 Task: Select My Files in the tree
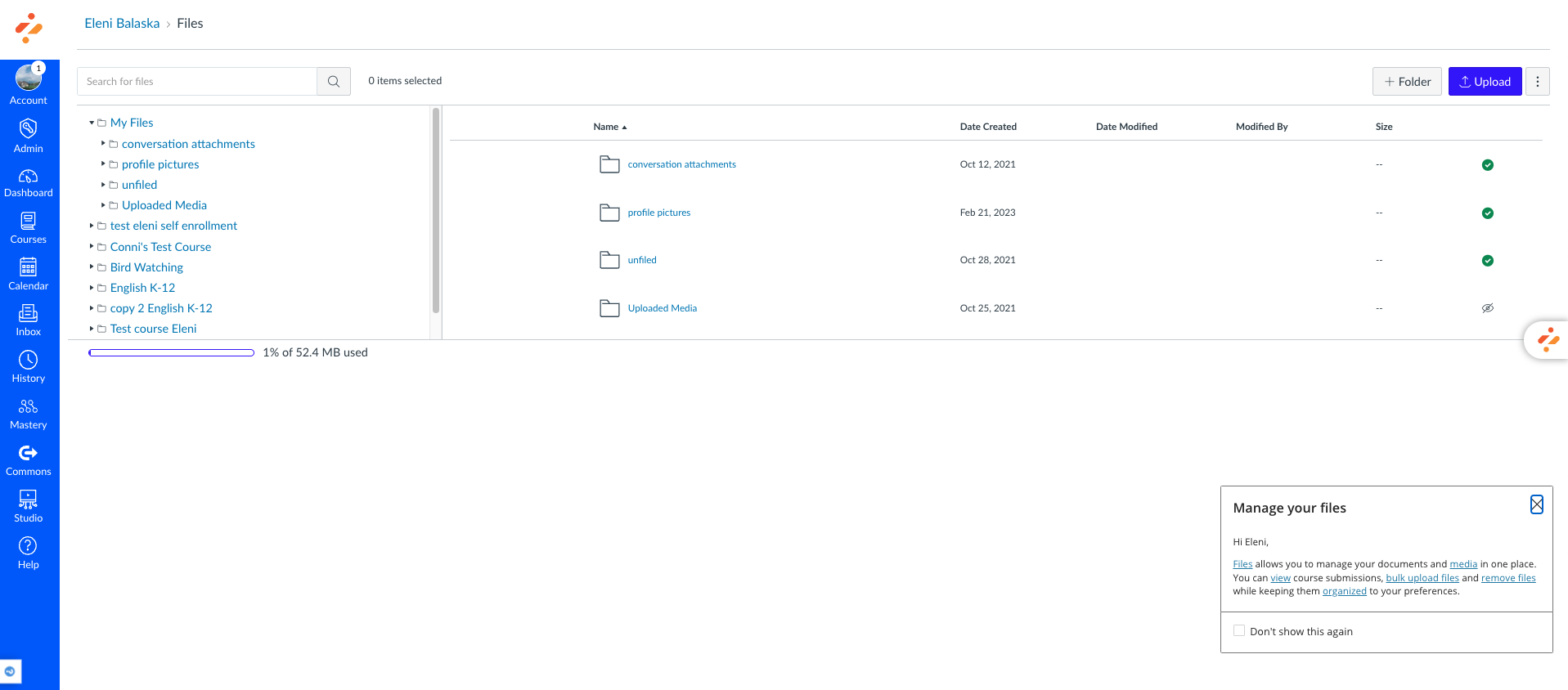pos(132,123)
